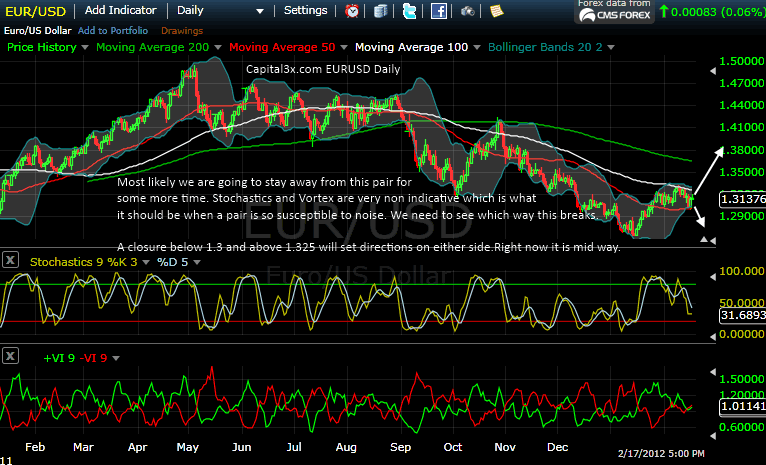This screenshot has height=465, width=766.
Task: Share the chart via Twitter icon
Action: [x=409, y=11]
